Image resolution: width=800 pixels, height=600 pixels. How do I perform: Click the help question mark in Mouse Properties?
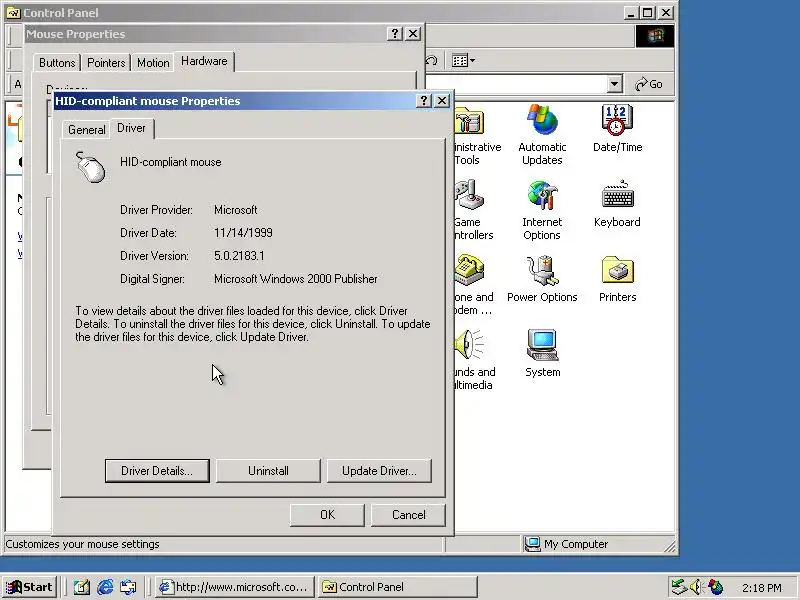[x=394, y=34]
